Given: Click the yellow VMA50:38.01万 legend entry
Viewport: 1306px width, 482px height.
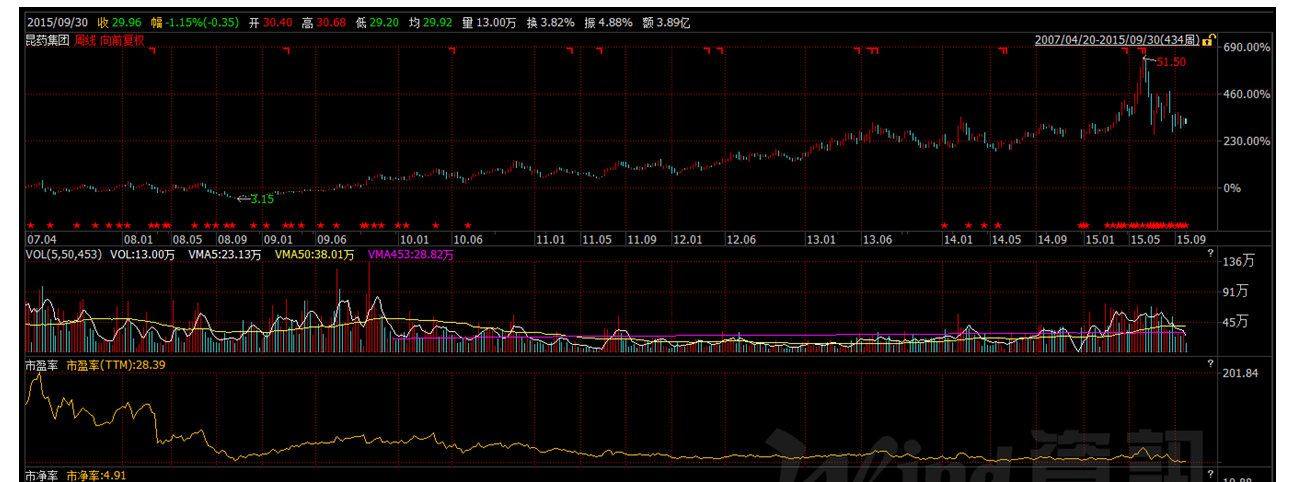Looking at the screenshot, I should pos(313,255).
